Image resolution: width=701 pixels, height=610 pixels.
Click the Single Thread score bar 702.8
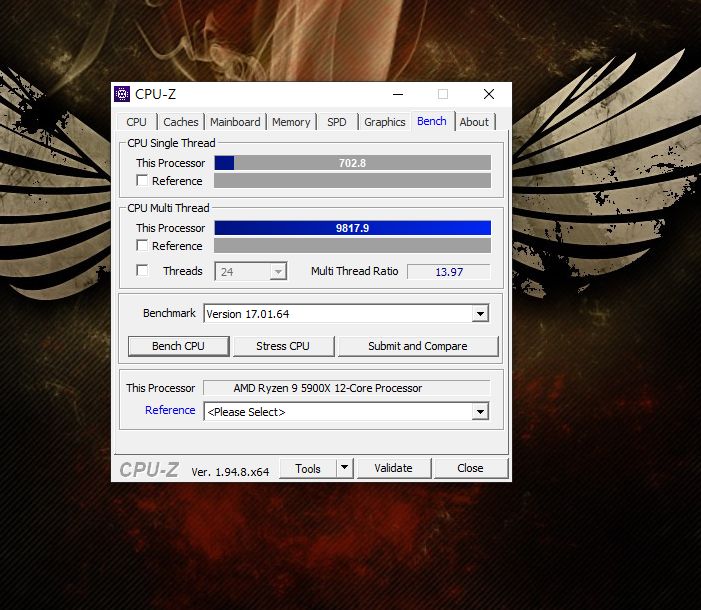352,163
